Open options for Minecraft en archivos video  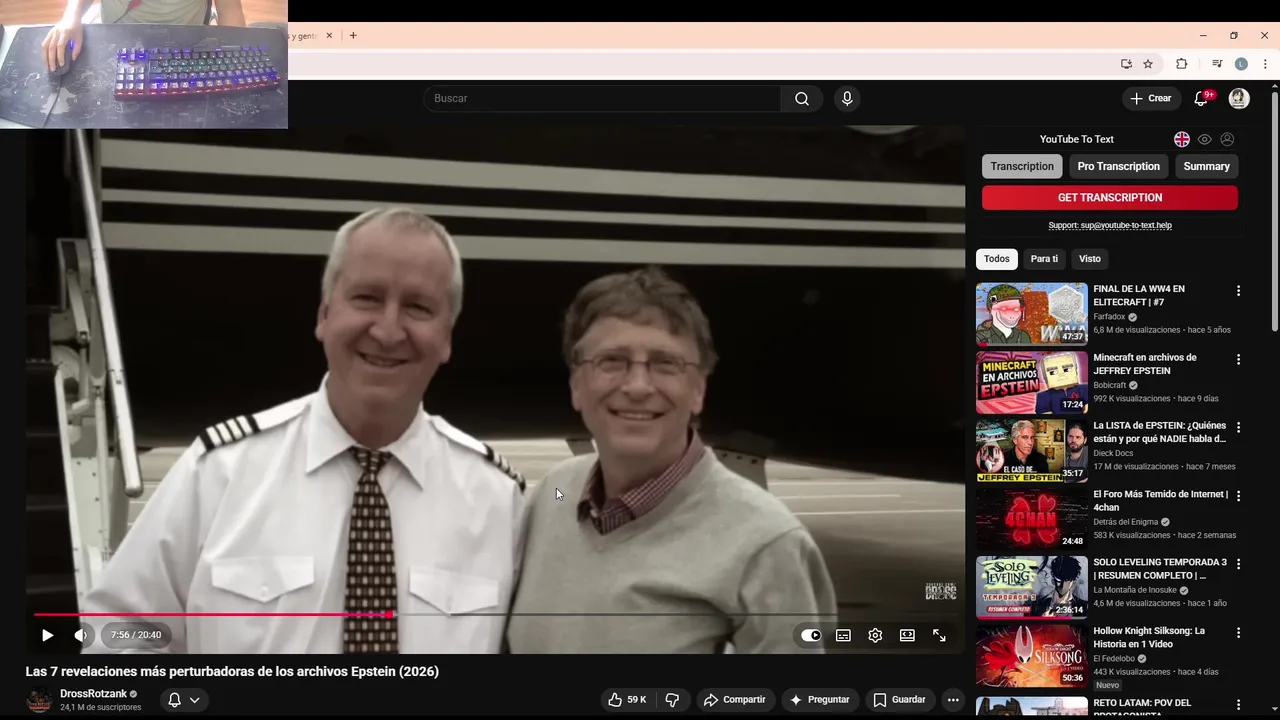point(1238,359)
